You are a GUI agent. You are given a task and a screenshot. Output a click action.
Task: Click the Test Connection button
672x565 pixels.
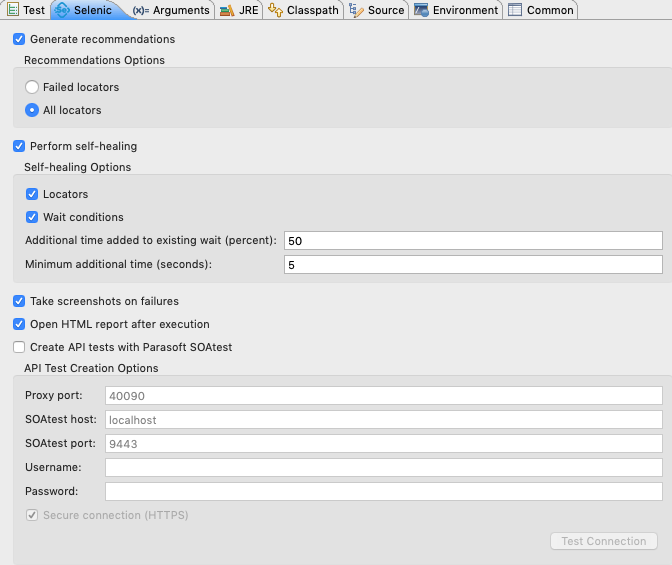click(603, 541)
